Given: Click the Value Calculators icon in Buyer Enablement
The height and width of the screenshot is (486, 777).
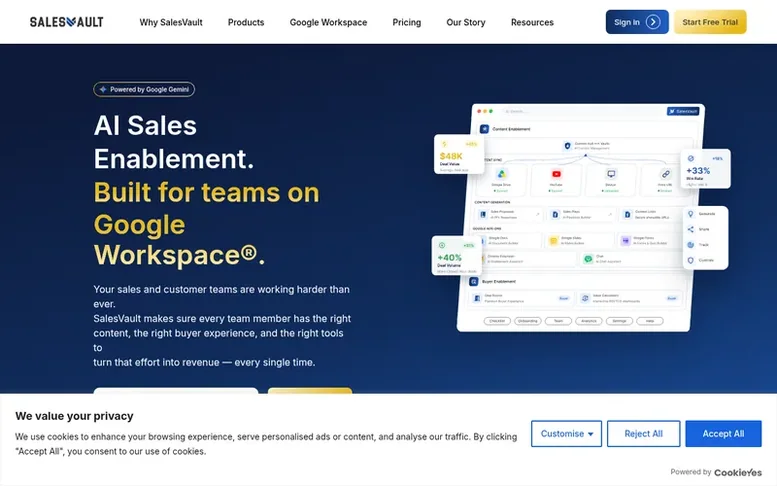Looking at the screenshot, I should pyautogui.click(x=585, y=298).
